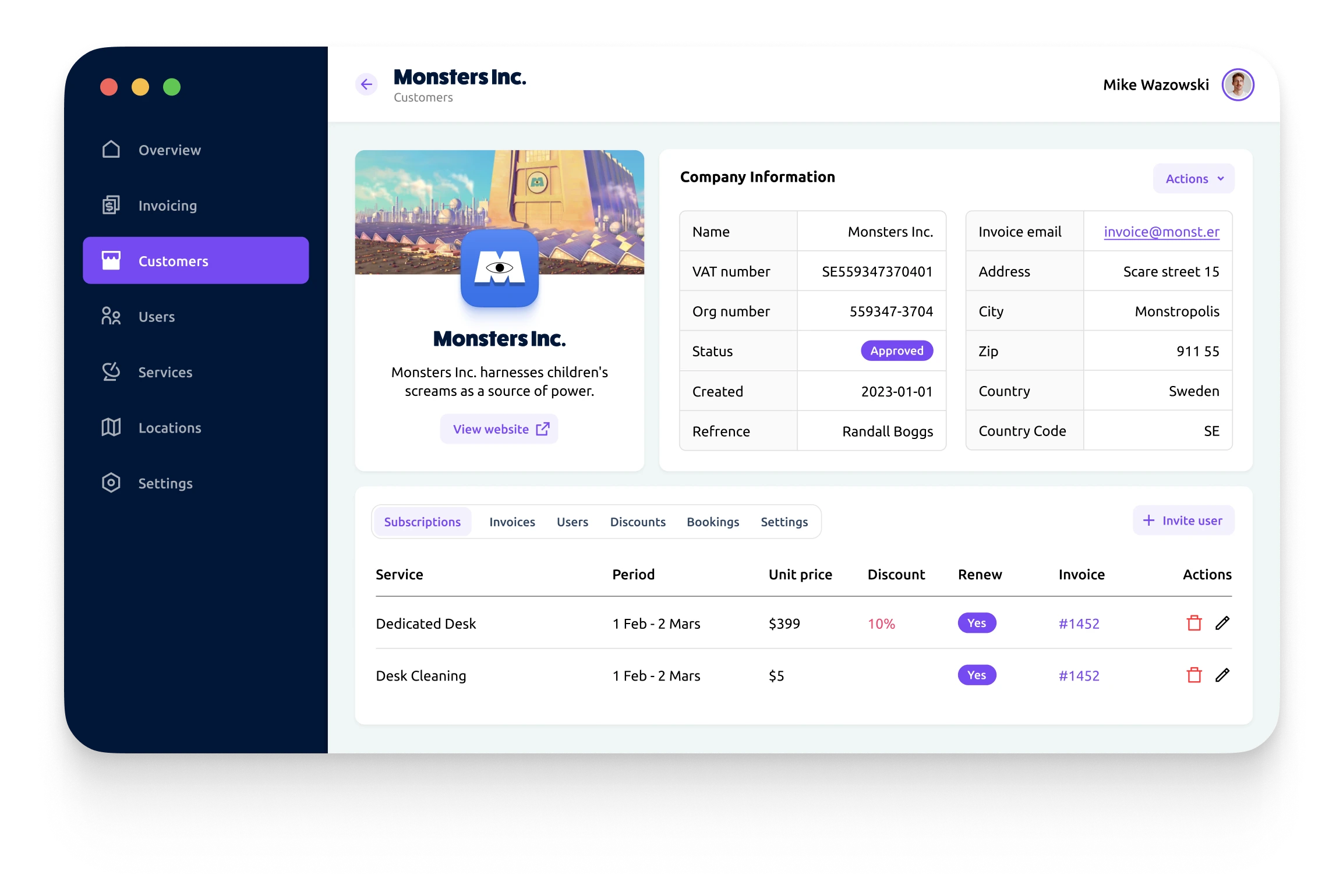The width and height of the screenshot is (1343, 896).
Task: Click the Invite user button
Action: 1183,520
